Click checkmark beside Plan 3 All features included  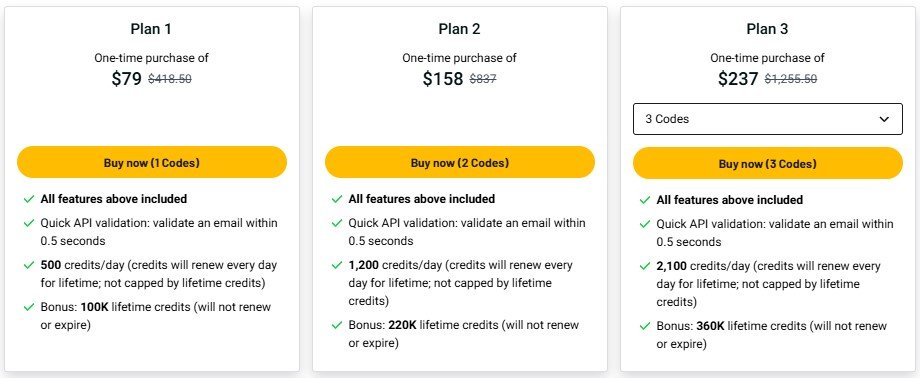(x=645, y=200)
